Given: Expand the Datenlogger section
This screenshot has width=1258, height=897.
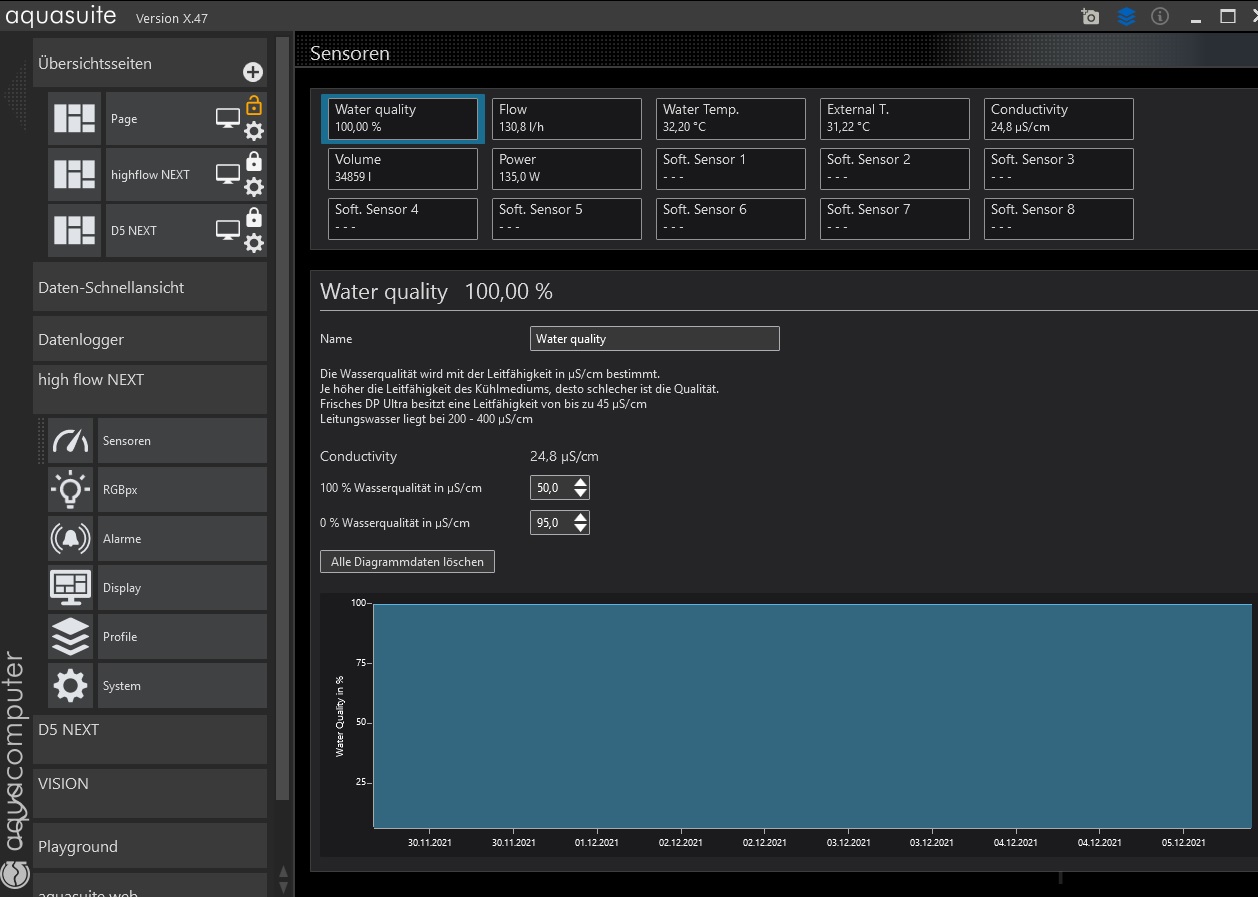Looking at the screenshot, I should 150,339.
